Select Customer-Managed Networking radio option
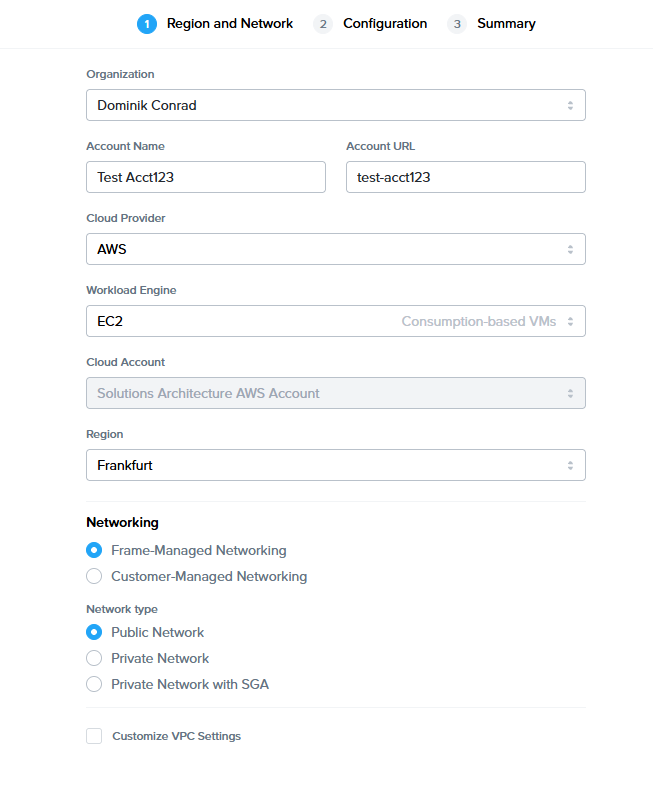The height and width of the screenshot is (803, 653). [x=94, y=576]
